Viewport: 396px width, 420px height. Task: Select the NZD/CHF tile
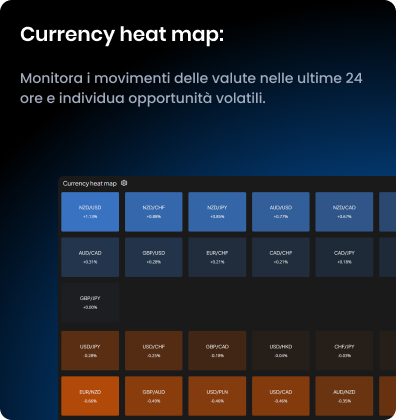coord(154,212)
